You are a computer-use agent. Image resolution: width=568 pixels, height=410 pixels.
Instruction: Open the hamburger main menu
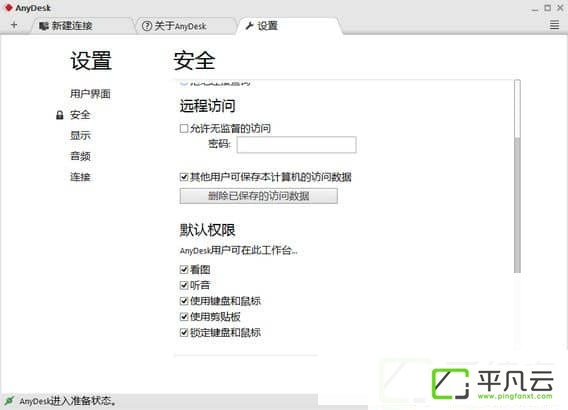coord(554,25)
